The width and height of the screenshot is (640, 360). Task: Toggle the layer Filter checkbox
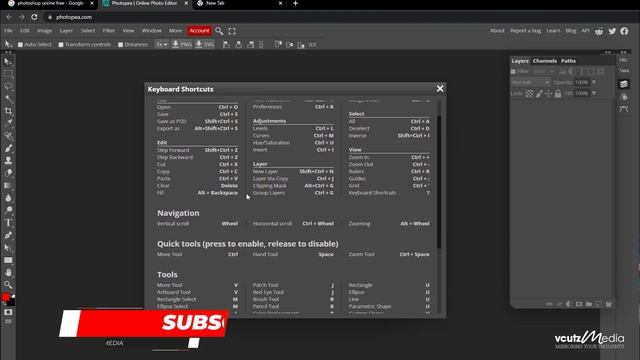pyautogui.click(x=513, y=71)
